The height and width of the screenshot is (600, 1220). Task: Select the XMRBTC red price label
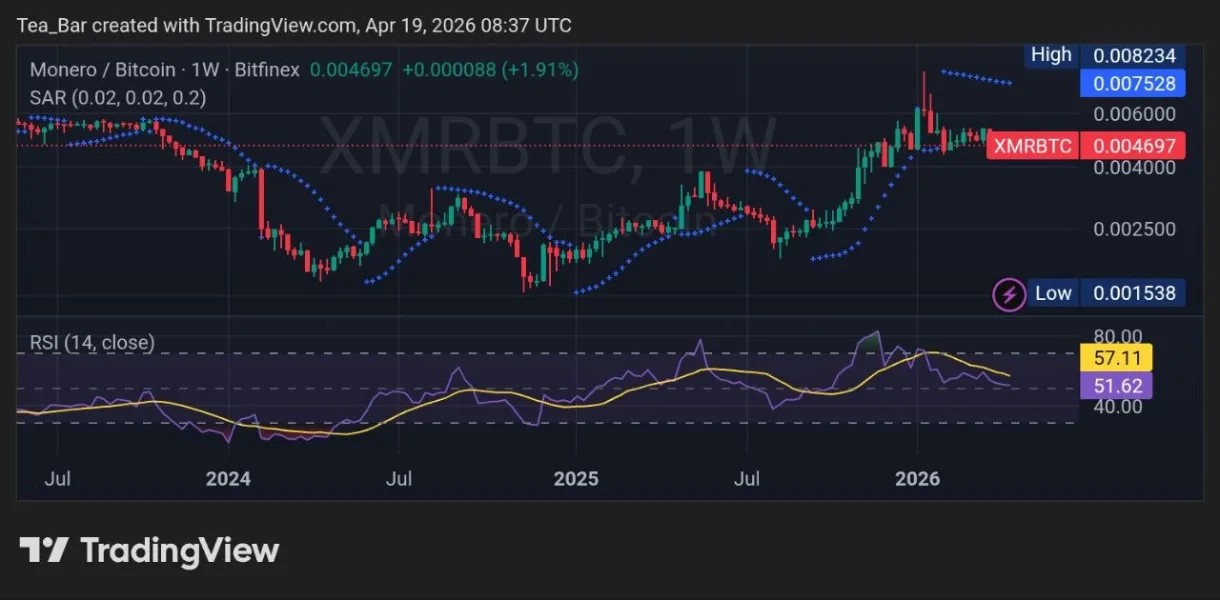tap(1032, 146)
